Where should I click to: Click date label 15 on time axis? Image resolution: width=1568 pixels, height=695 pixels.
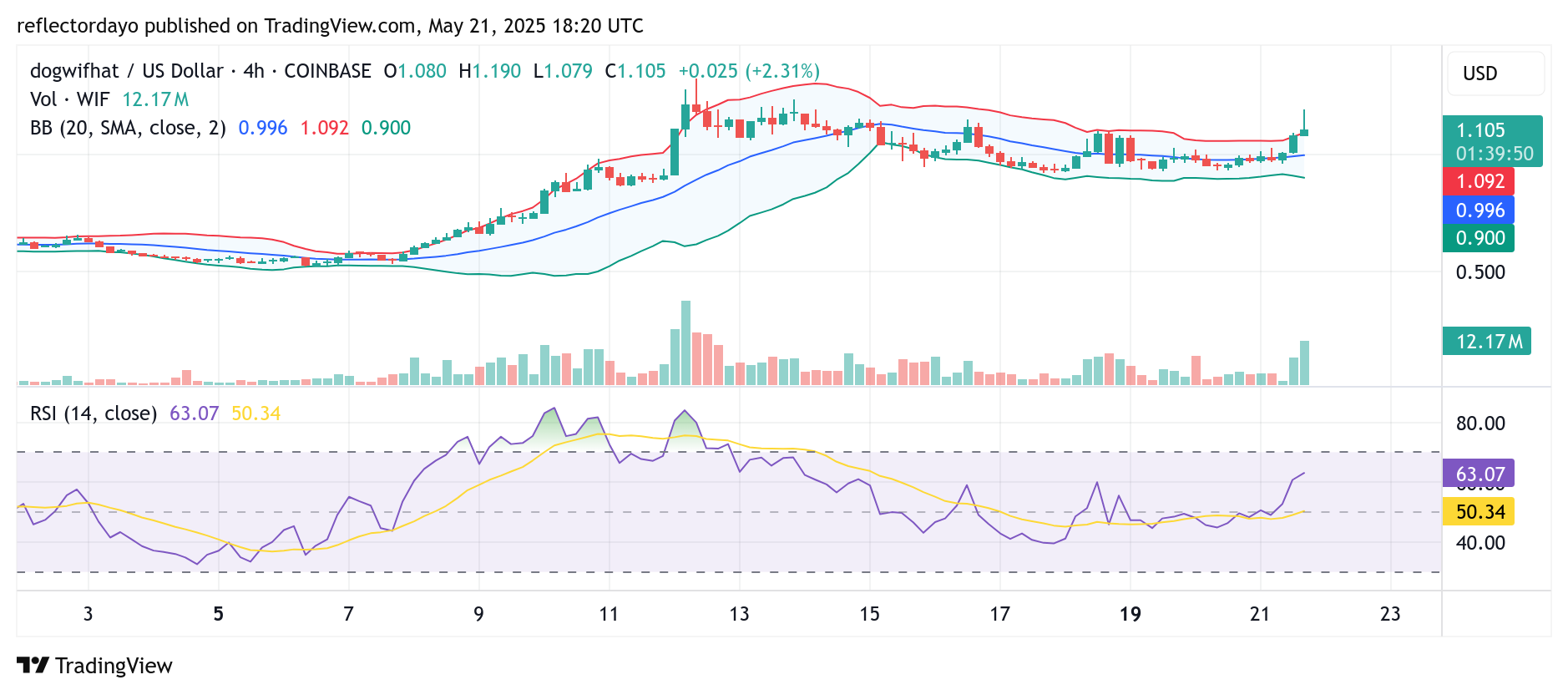pyautogui.click(x=870, y=614)
